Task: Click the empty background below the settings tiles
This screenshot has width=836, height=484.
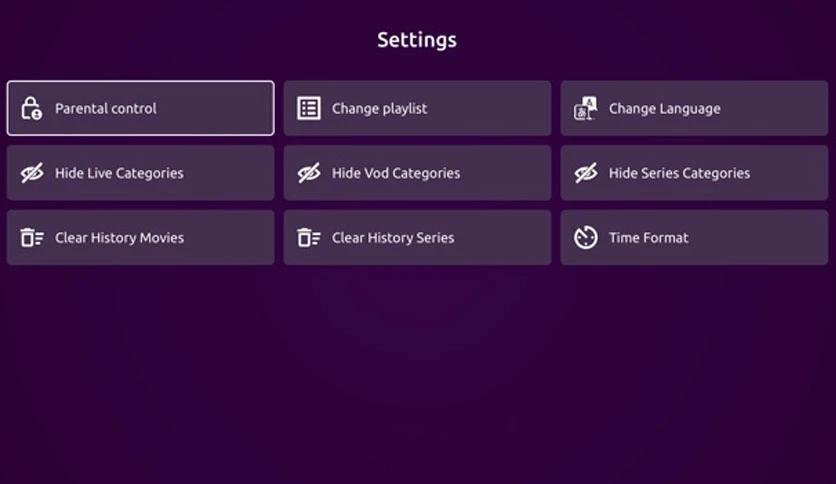Action: [418, 373]
